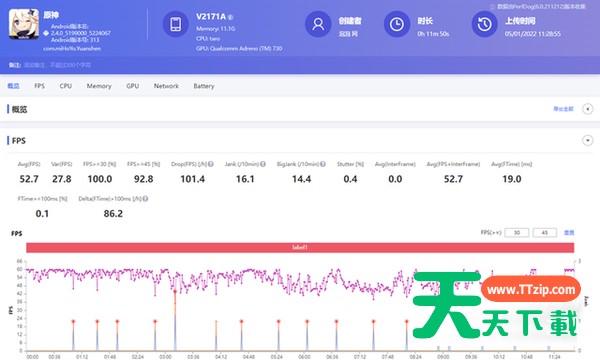
Task: Click the FPS threshold field showing 30
Action: point(517,233)
